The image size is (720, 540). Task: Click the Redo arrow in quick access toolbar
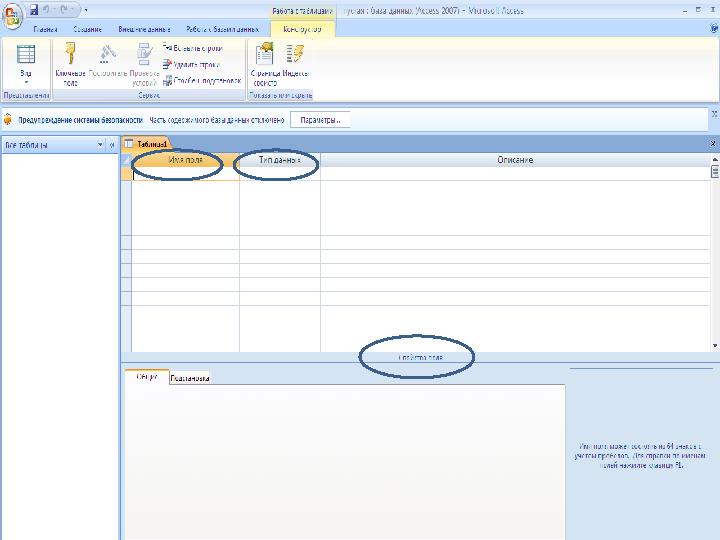[x=64, y=10]
